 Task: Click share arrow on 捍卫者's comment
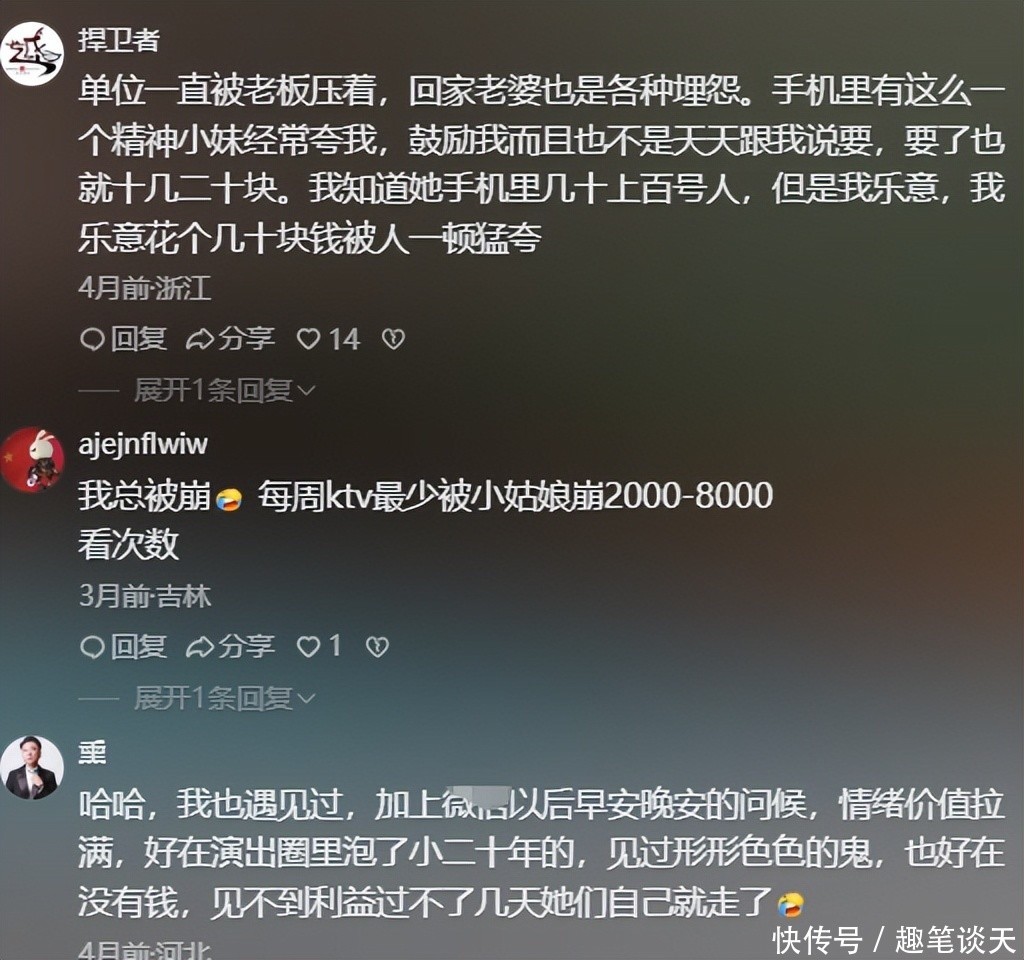[199, 340]
